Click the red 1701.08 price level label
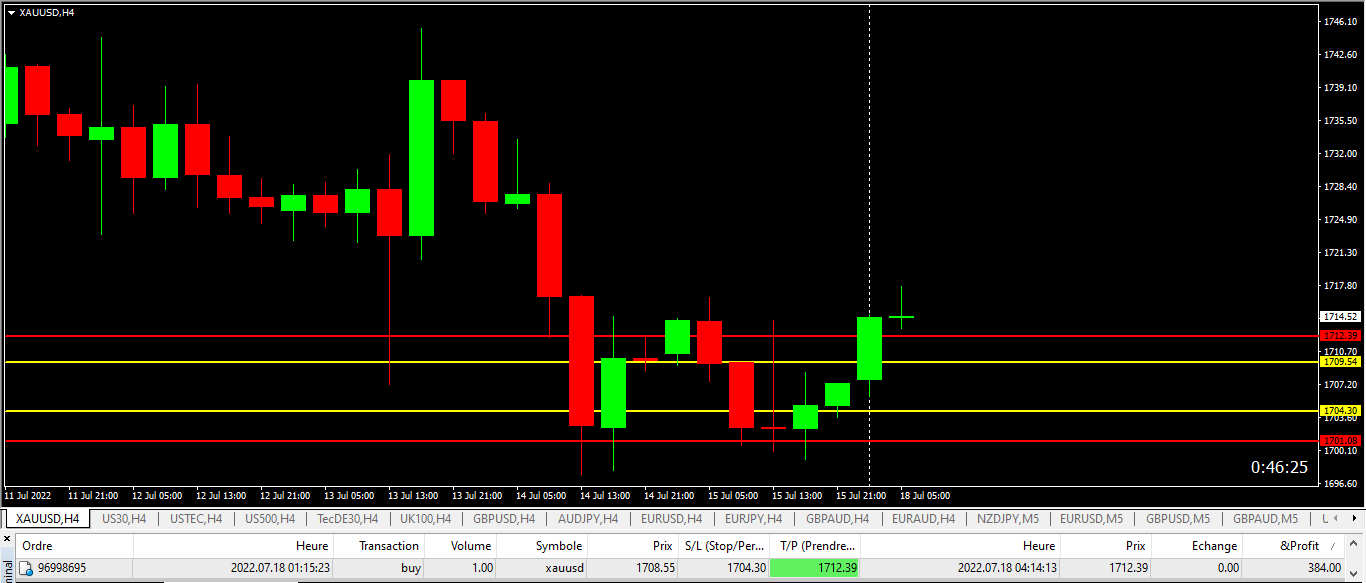The width and height of the screenshot is (1366, 583). 1339,441
